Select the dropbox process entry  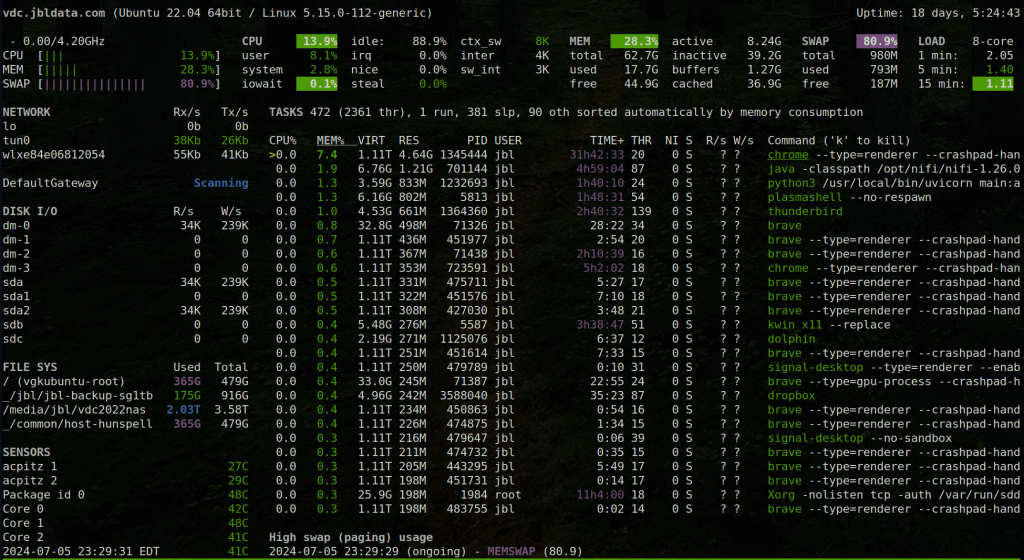[790, 395]
